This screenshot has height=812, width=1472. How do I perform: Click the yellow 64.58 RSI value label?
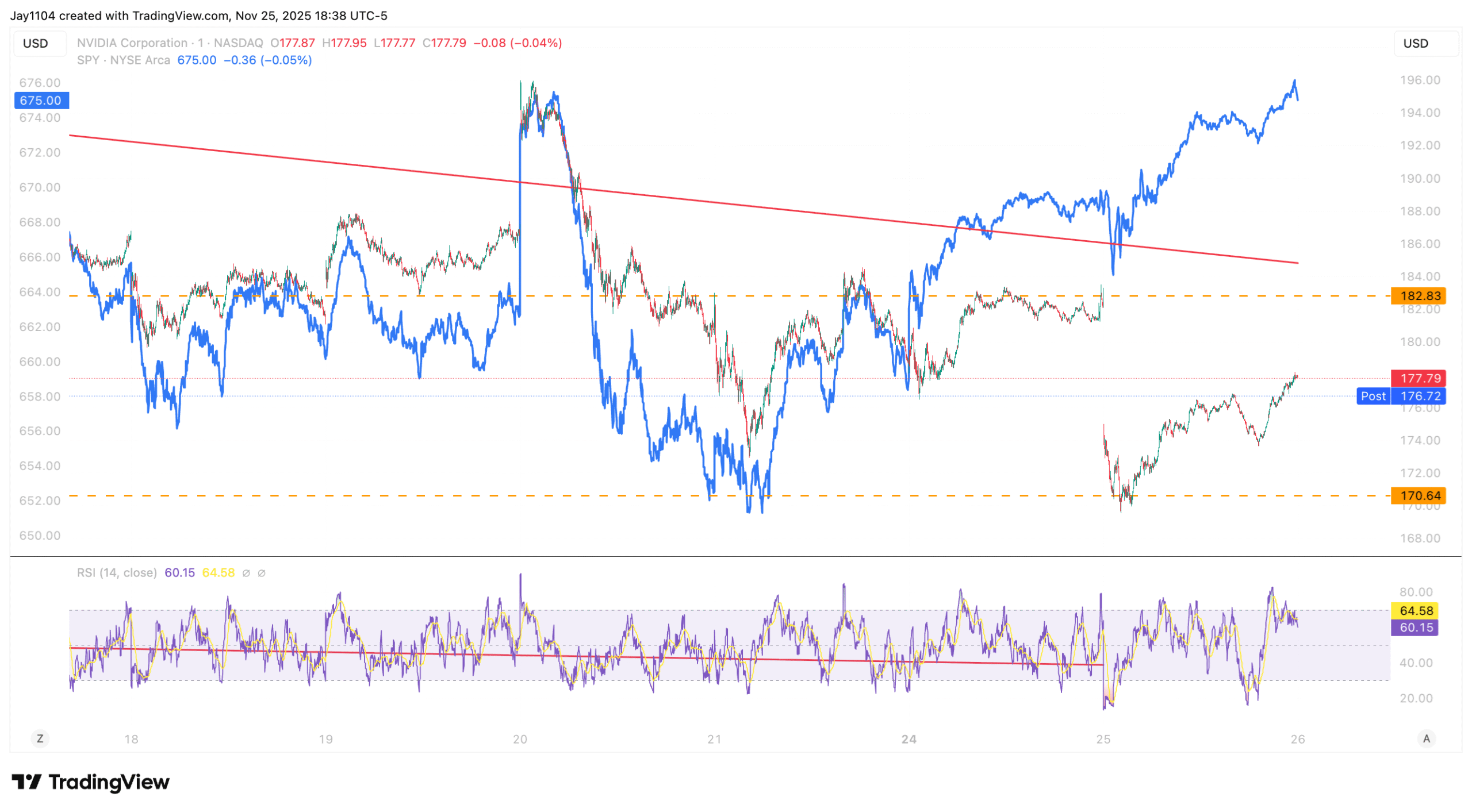pyautogui.click(x=1415, y=610)
